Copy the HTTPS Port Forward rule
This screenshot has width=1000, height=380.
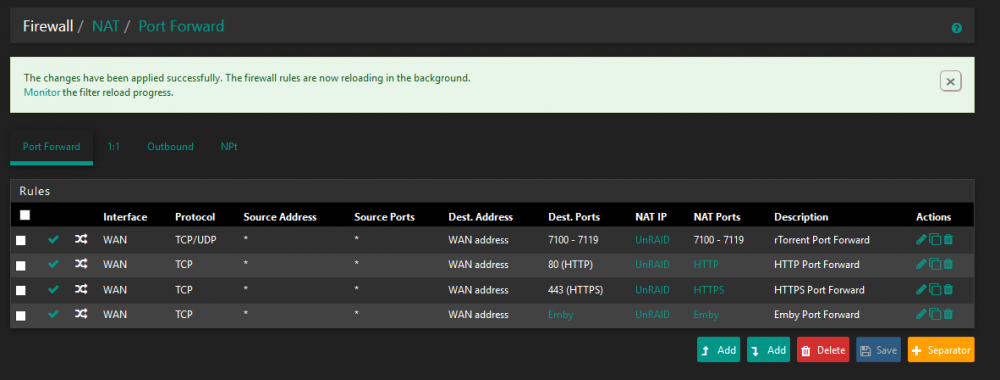click(935, 289)
